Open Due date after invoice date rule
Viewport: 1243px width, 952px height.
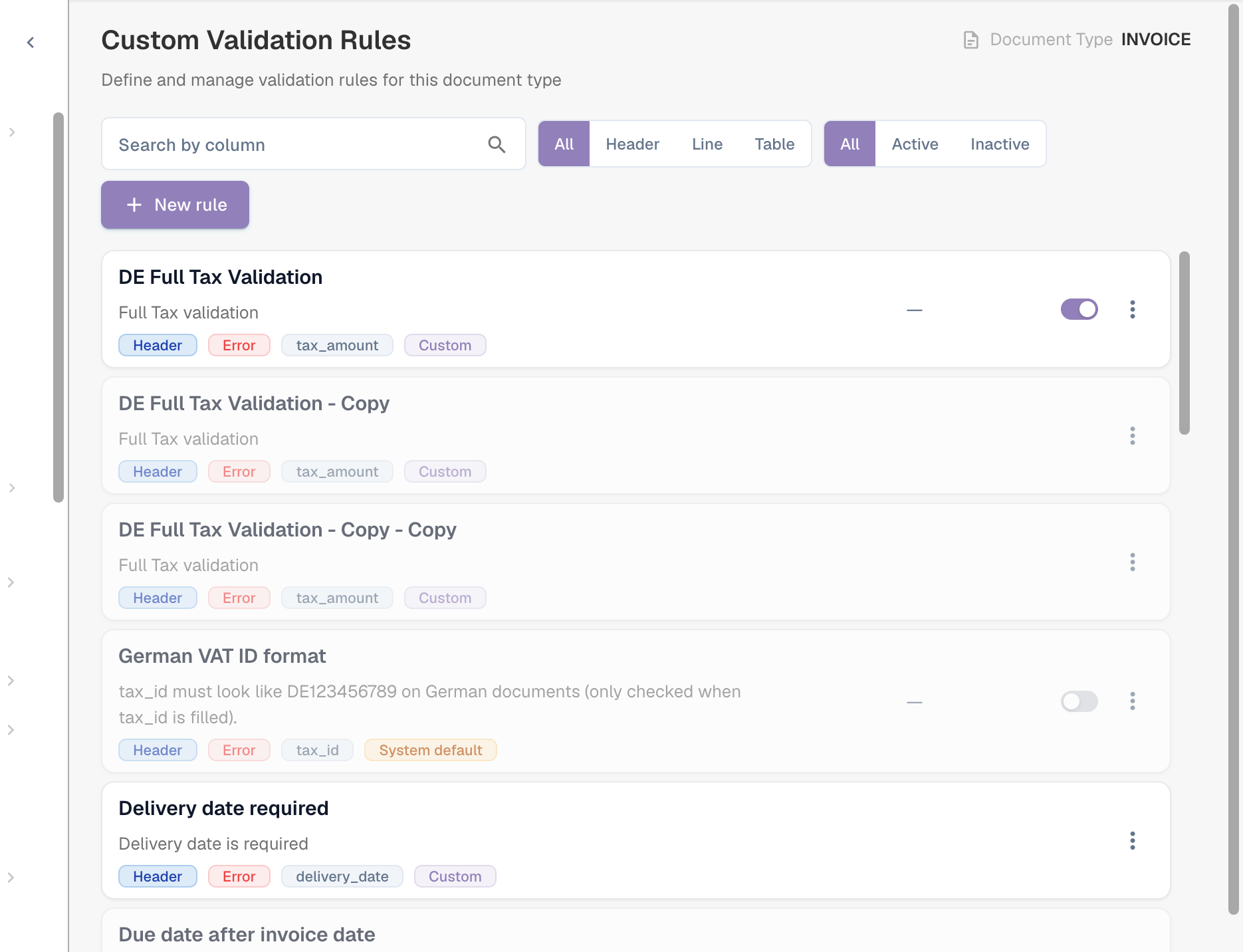[x=247, y=935]
